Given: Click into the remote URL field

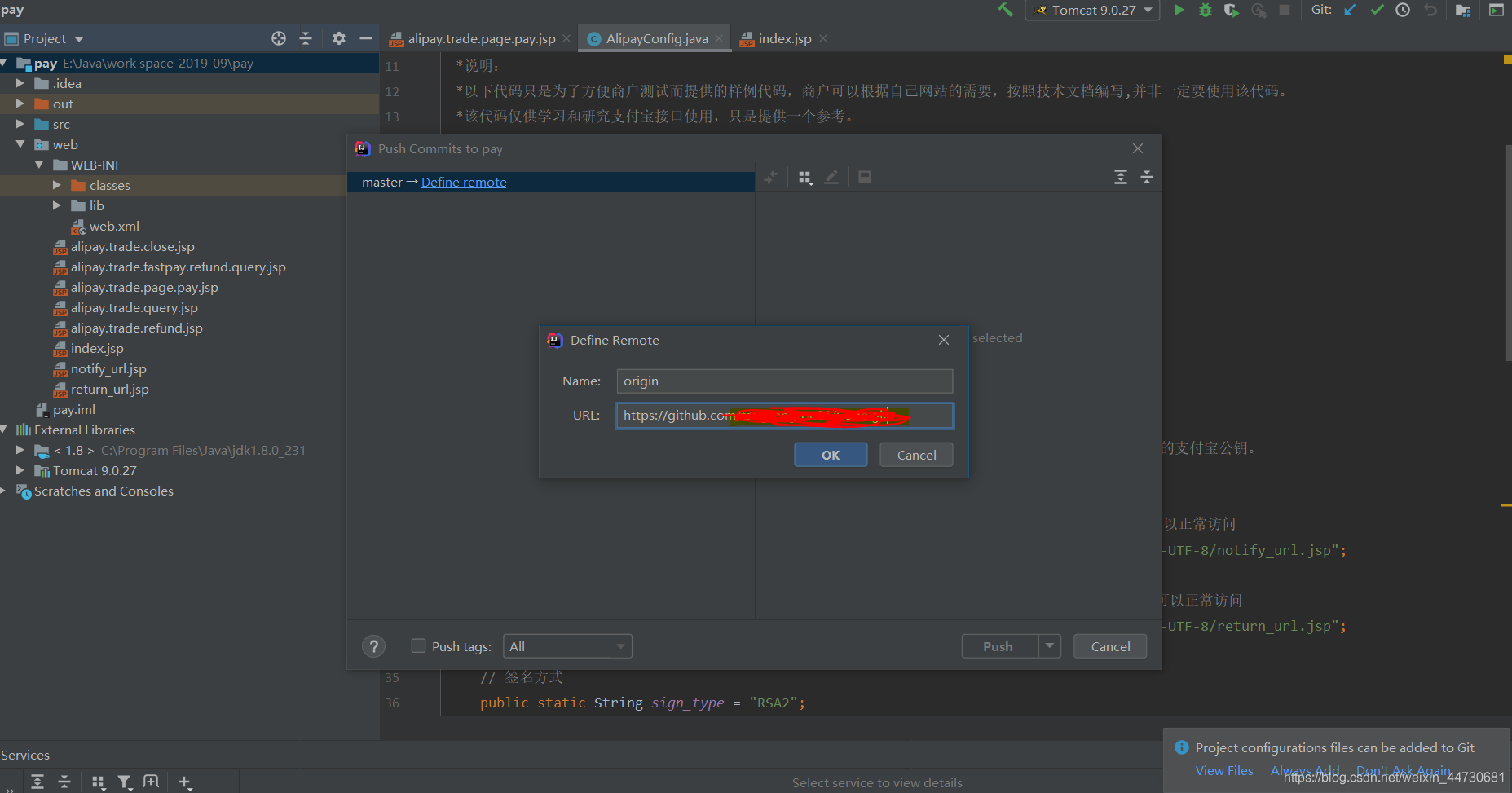Looking at the screenshot, I should click(785, 416).
